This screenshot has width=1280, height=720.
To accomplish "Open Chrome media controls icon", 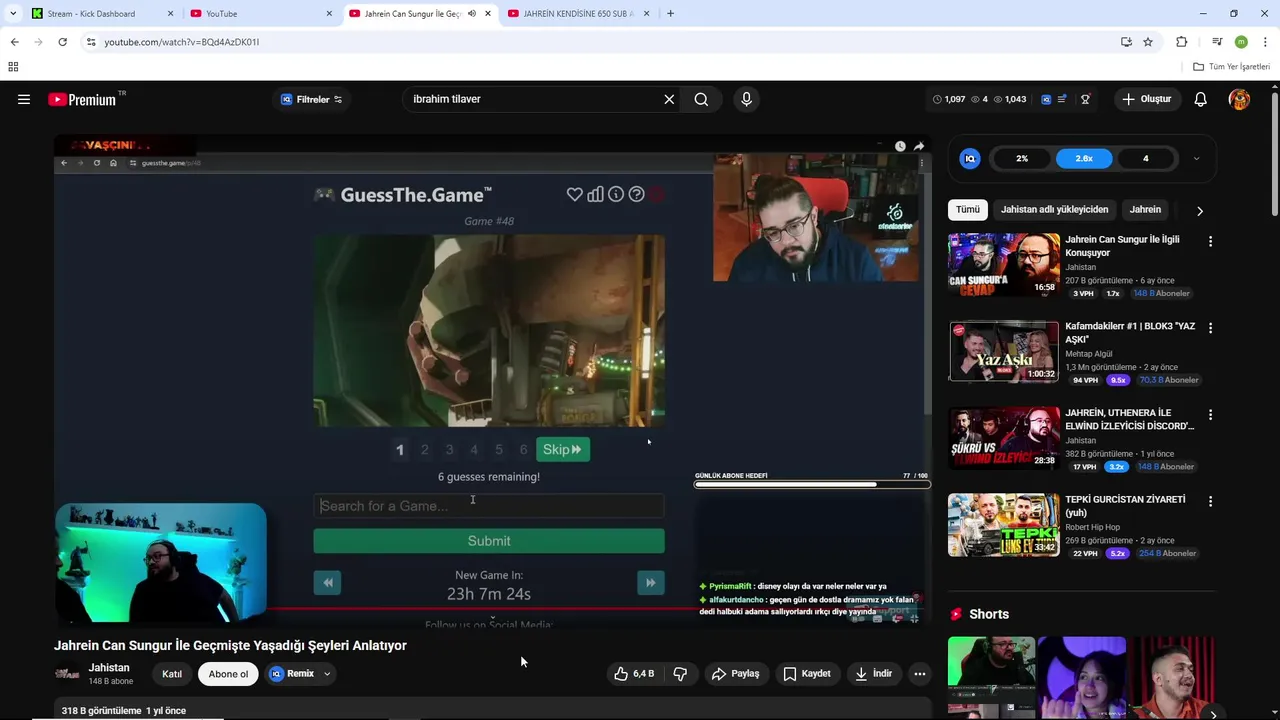I will pos(1217,42).
